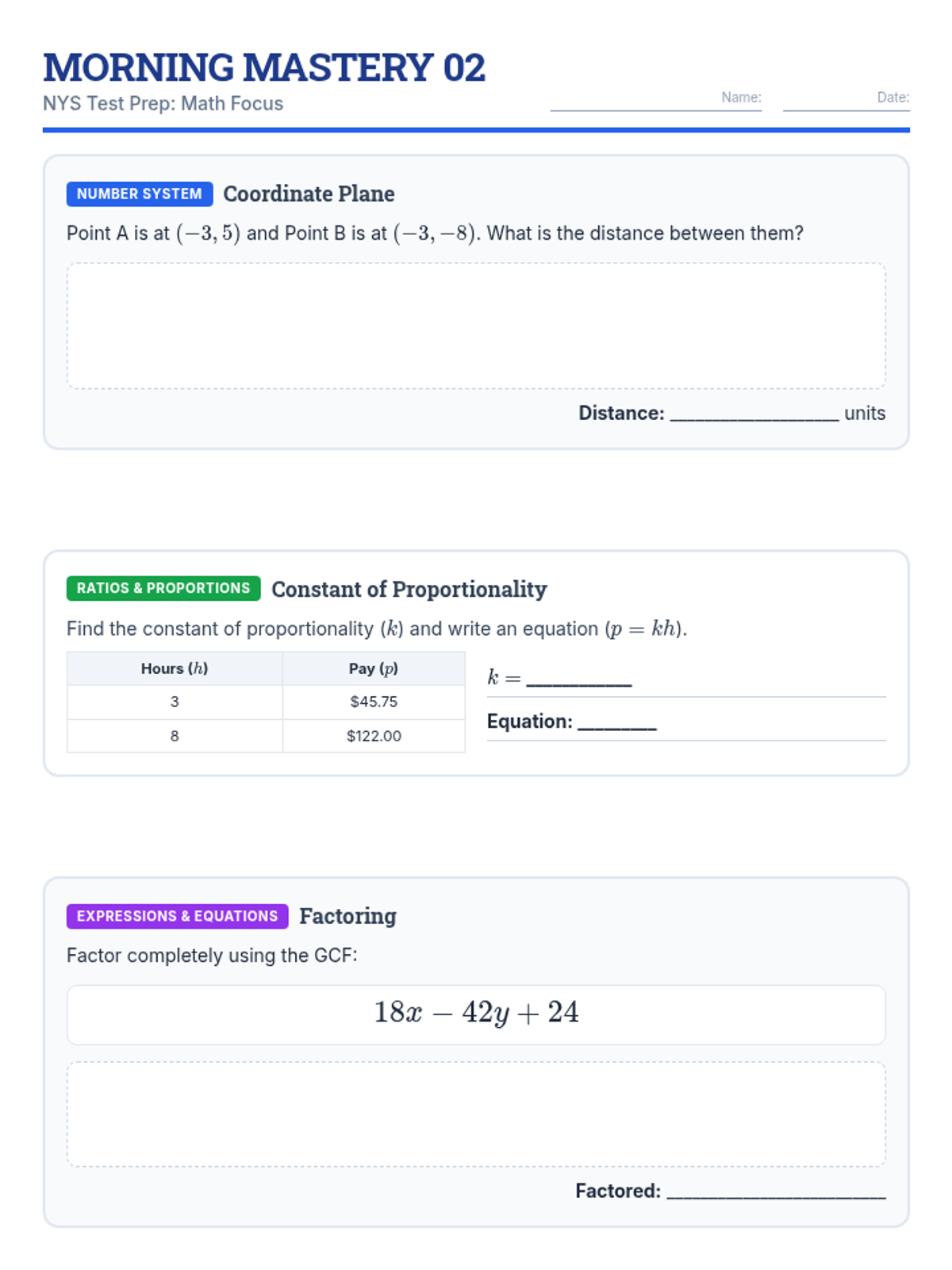The width and height of the screenshot is (952, 1270).
Task: Click the Equation answer blank
Action: pos(617,722)
